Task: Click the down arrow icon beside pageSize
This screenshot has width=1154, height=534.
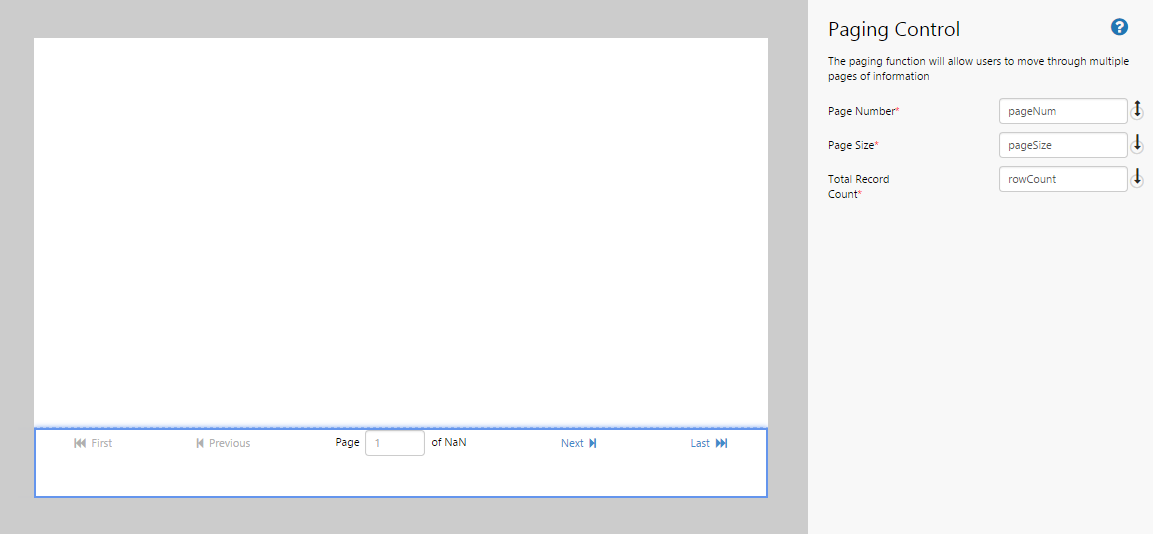Action: 1136,144
